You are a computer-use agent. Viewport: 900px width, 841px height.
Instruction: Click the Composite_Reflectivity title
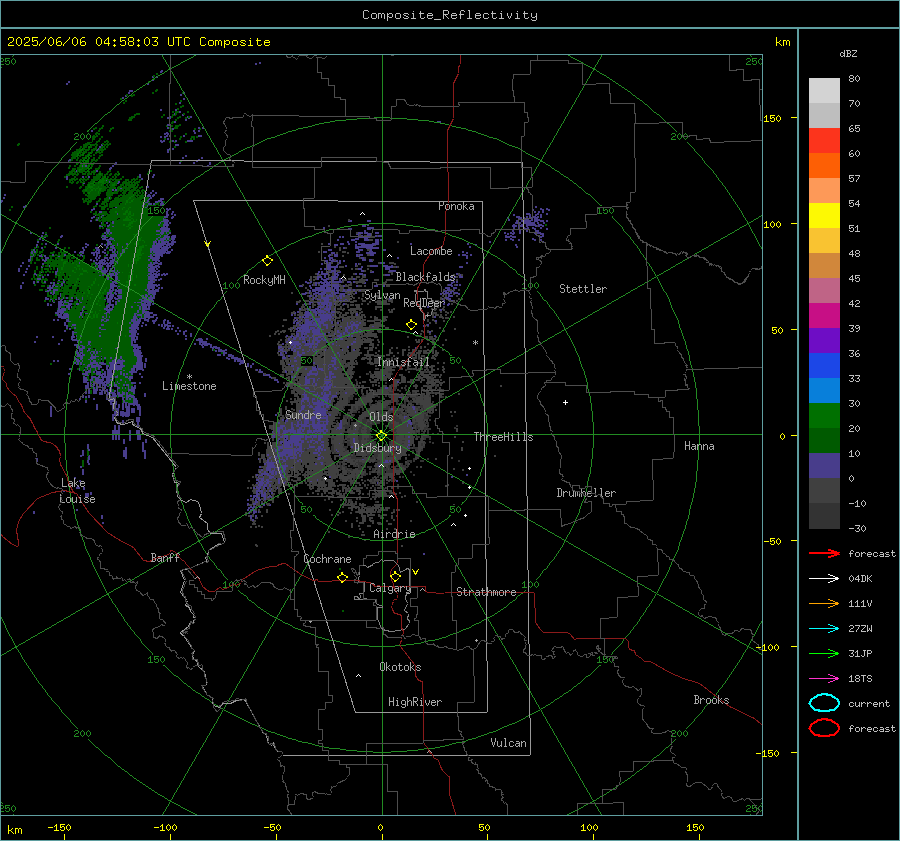coord(450,15)
